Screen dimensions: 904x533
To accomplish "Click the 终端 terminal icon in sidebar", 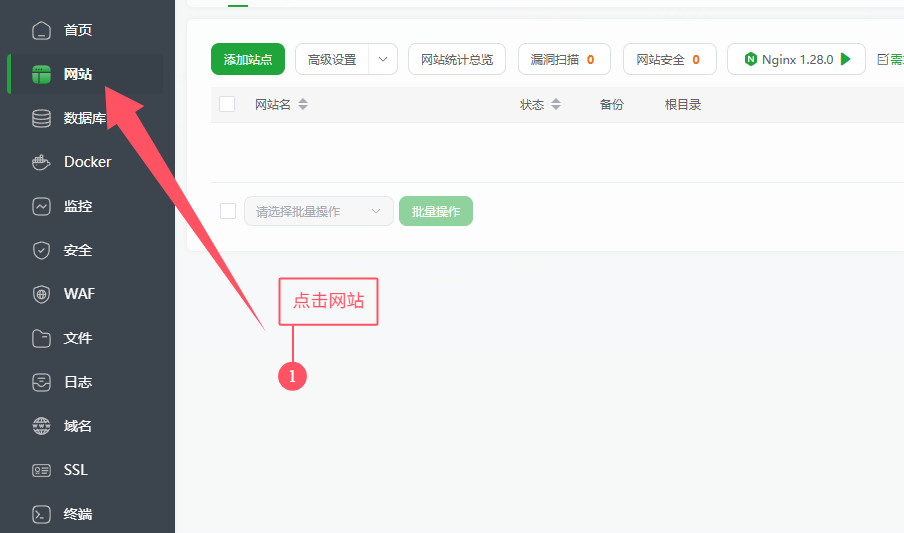I will pyautogui.click(x=41, y=514).
